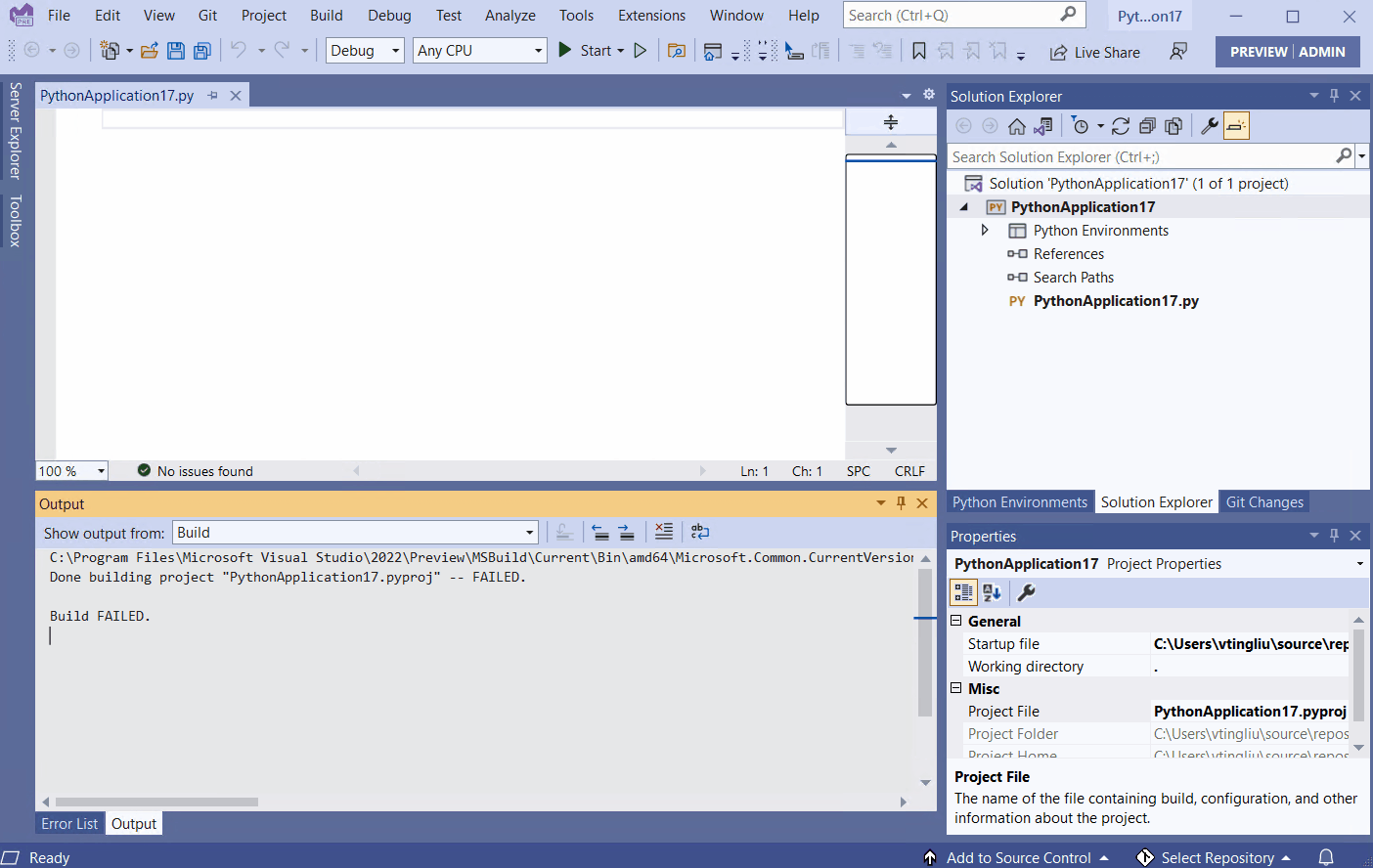Start debugging with the green Start arrow

click(564, 50)
